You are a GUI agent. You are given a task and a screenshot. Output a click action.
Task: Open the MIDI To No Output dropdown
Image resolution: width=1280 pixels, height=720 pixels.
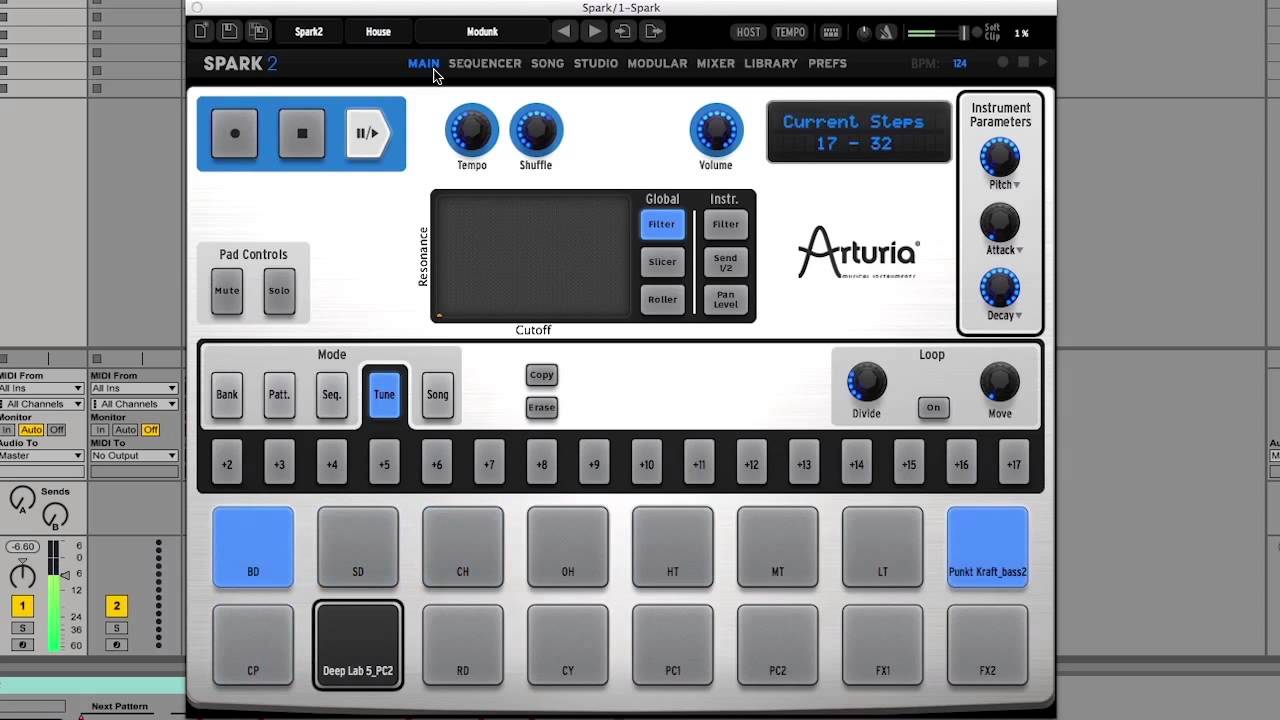(x=133, y=456)
